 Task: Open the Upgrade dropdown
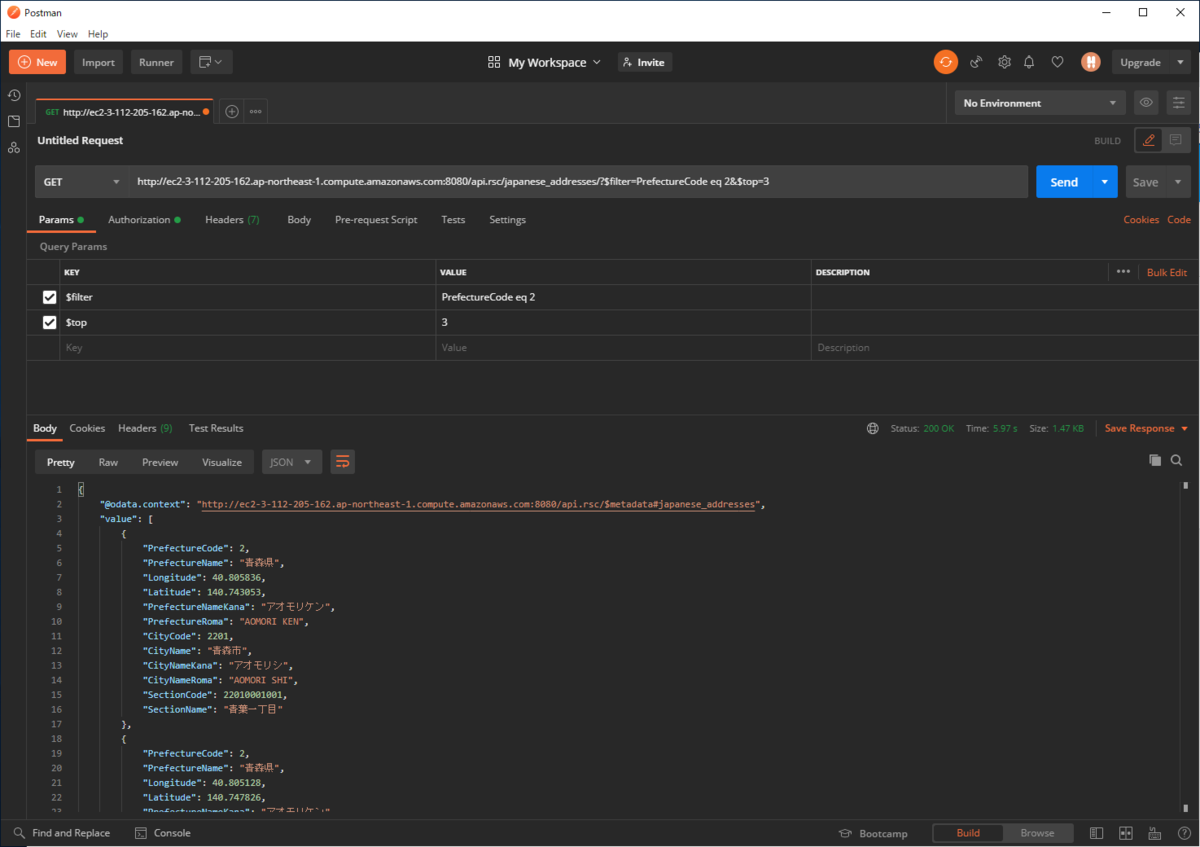(1151, 62)
